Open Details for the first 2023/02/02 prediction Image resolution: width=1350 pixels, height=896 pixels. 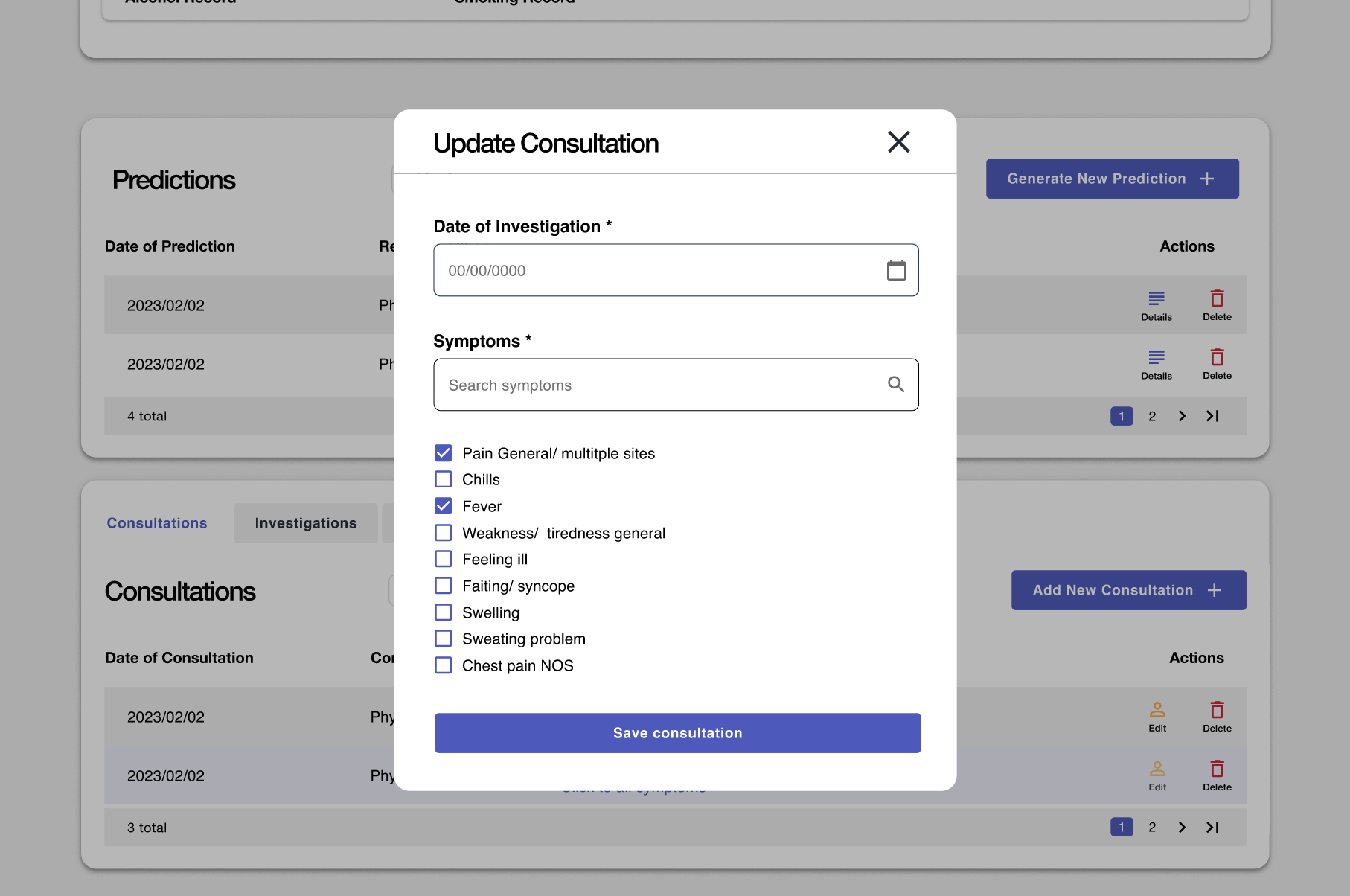coord(1156,304)
